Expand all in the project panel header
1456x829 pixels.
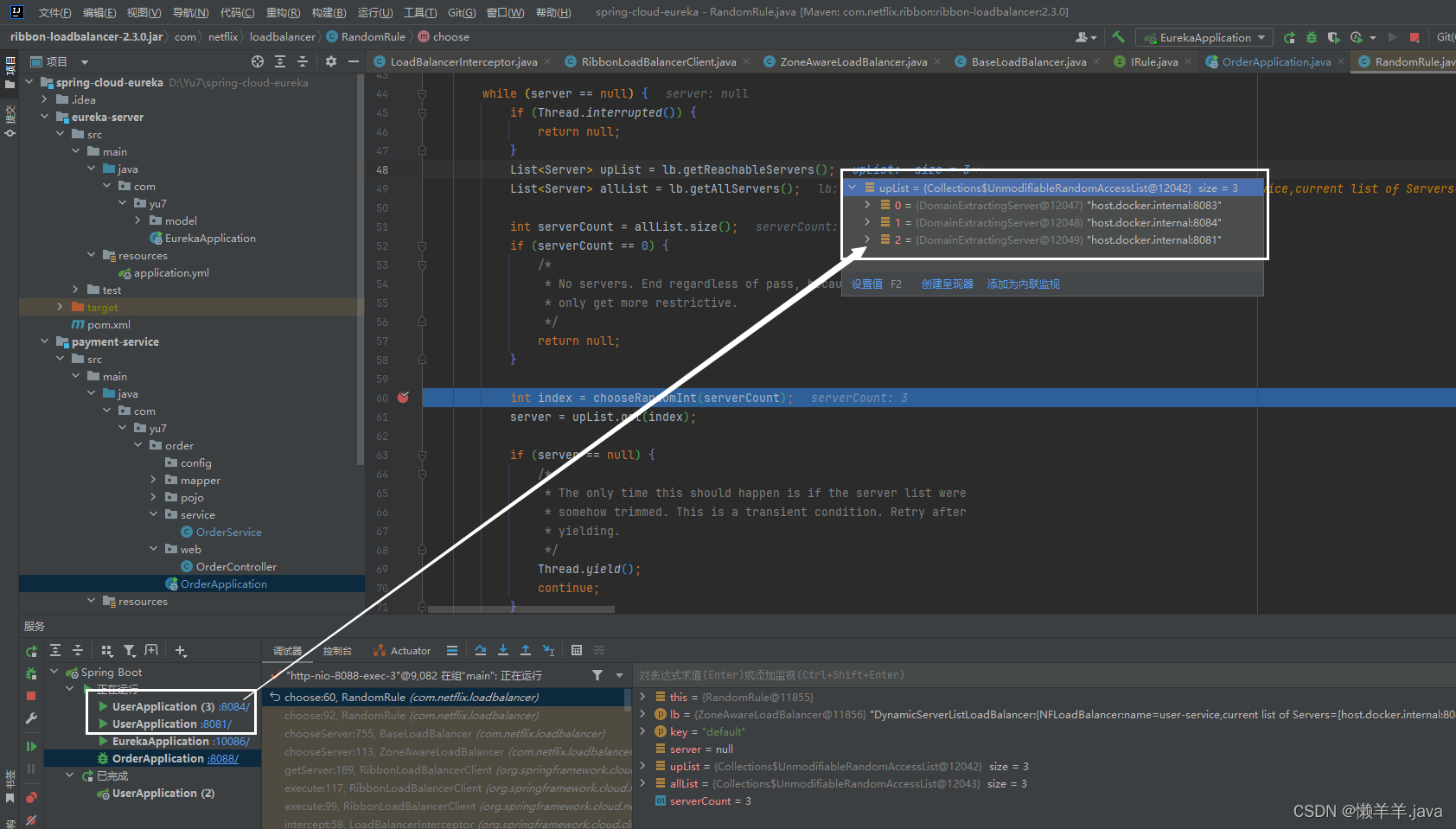point(280,61)
